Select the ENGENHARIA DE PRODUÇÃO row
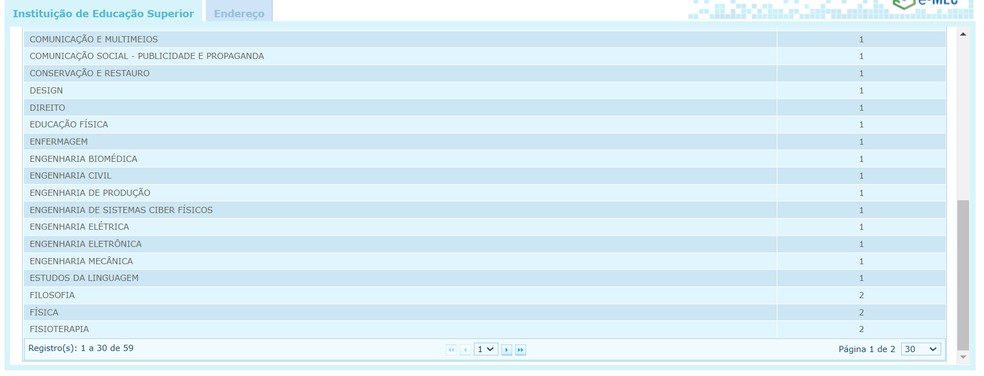984x376 pixels. point(484,193)
